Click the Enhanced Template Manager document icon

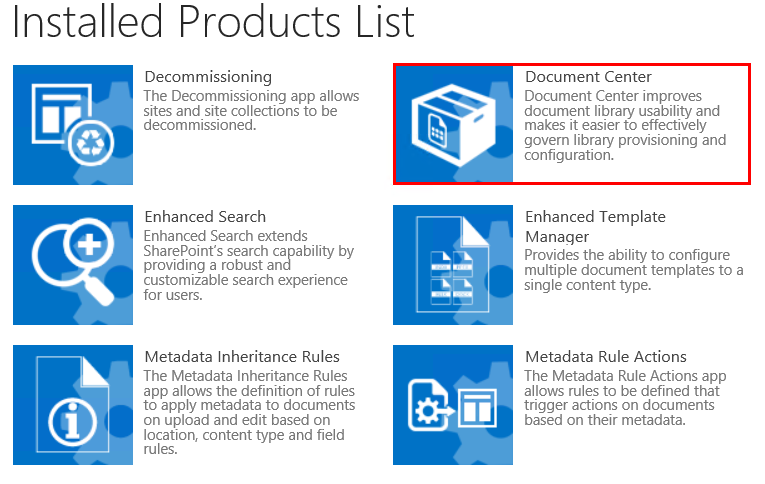tap(453, 265)
